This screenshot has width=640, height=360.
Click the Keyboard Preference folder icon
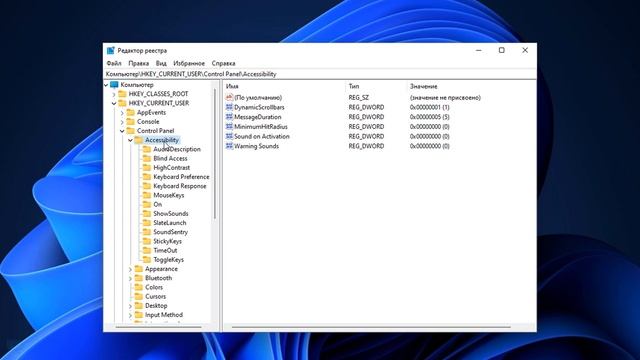(147, 177)
